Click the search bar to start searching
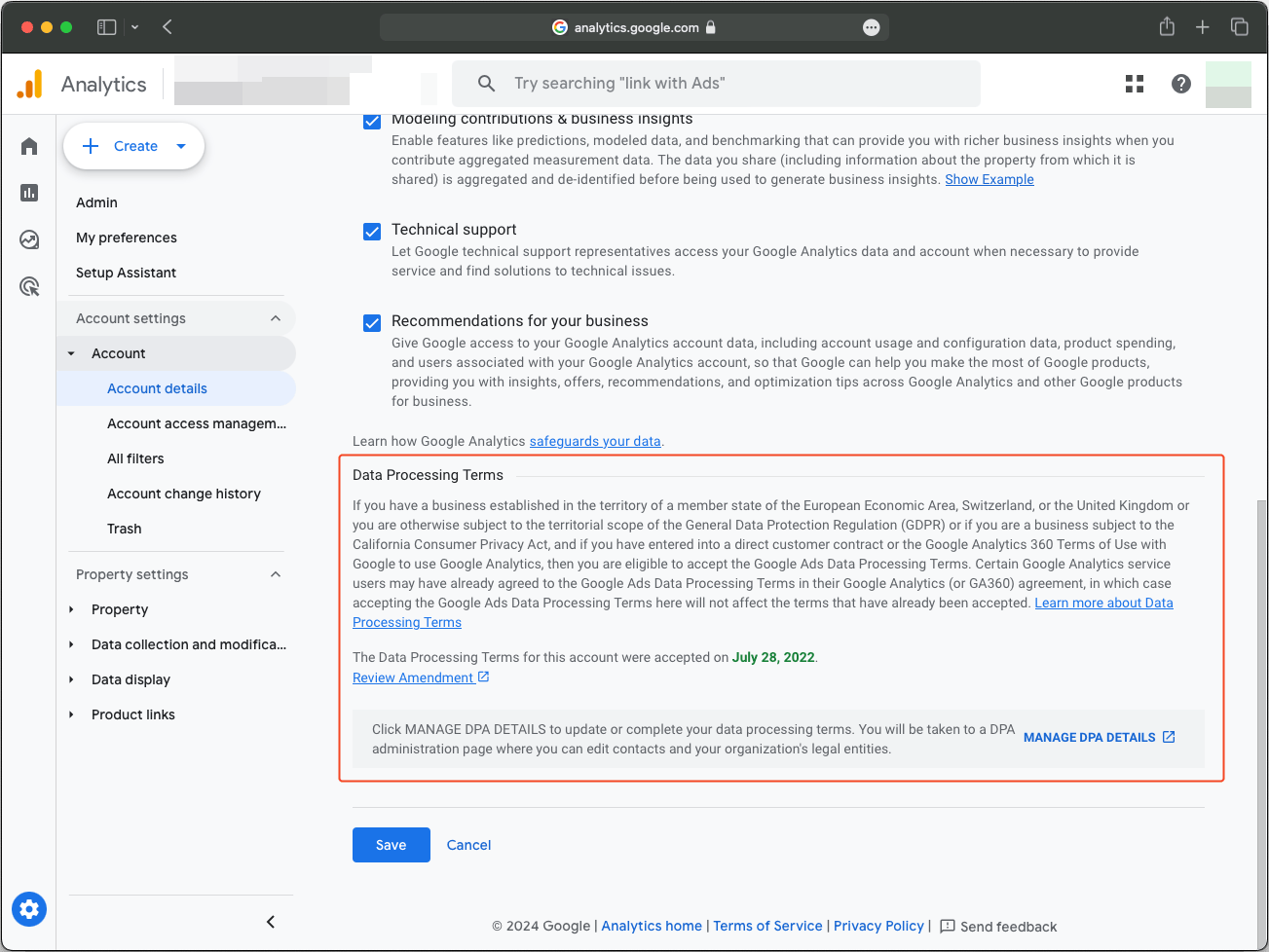 click(716, 84)
